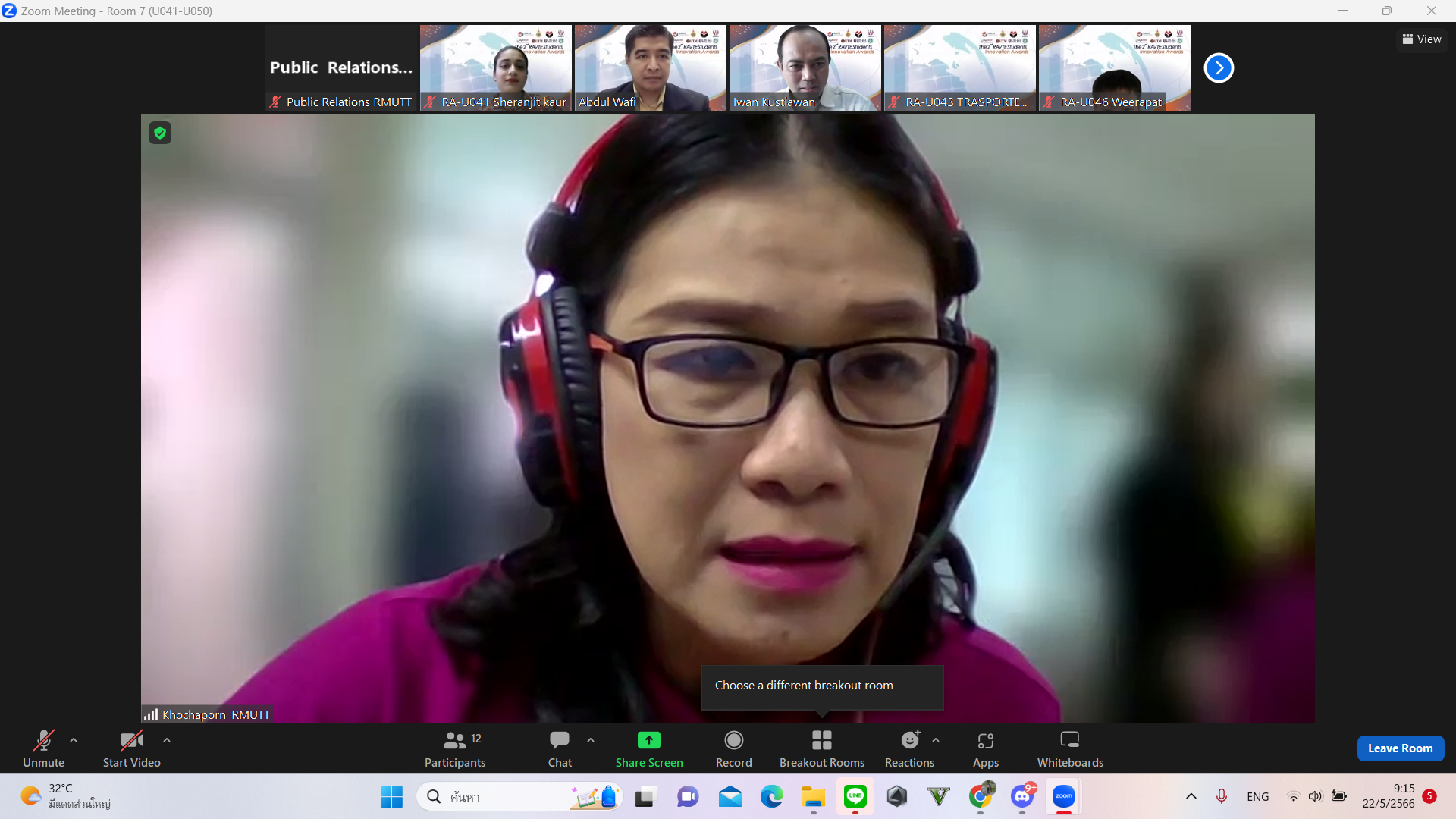Open Wi-Fi network tray icon
Screen dimensions: 1456x819
coord(1294,796)
